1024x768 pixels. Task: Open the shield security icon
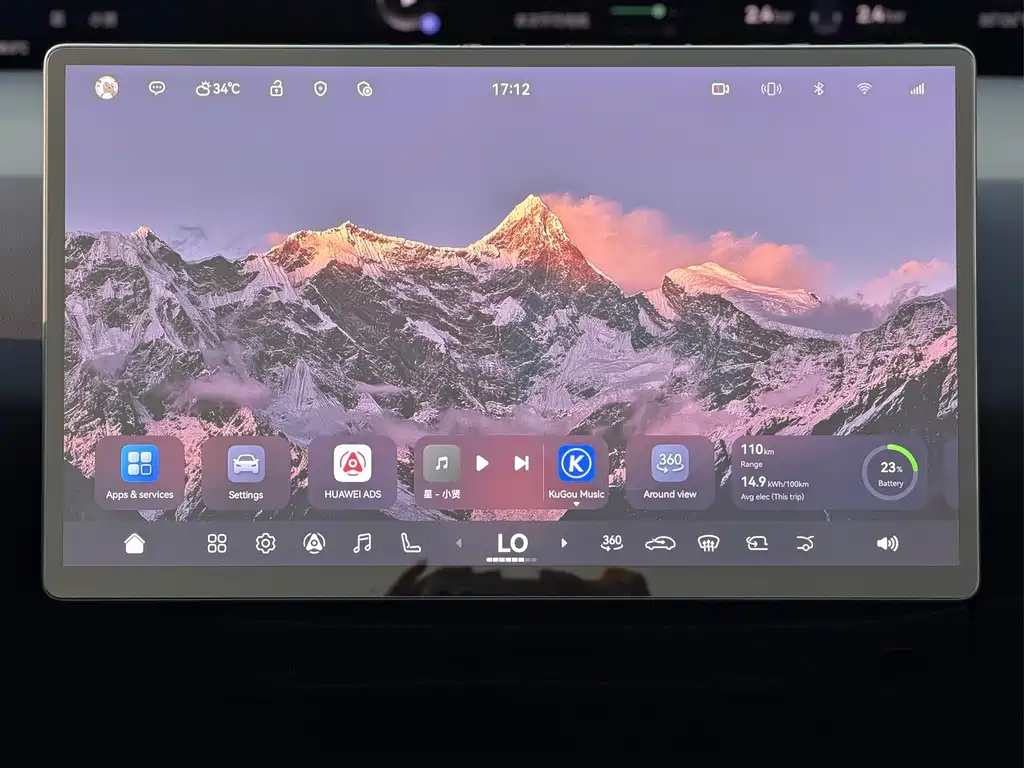coord(320,89)
